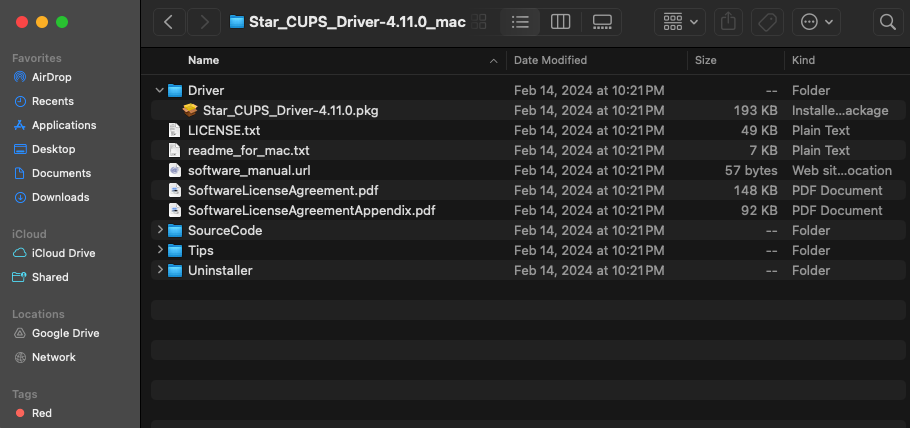Collapse the Driver folder
The image size is (910, 428).
(160, 90)
